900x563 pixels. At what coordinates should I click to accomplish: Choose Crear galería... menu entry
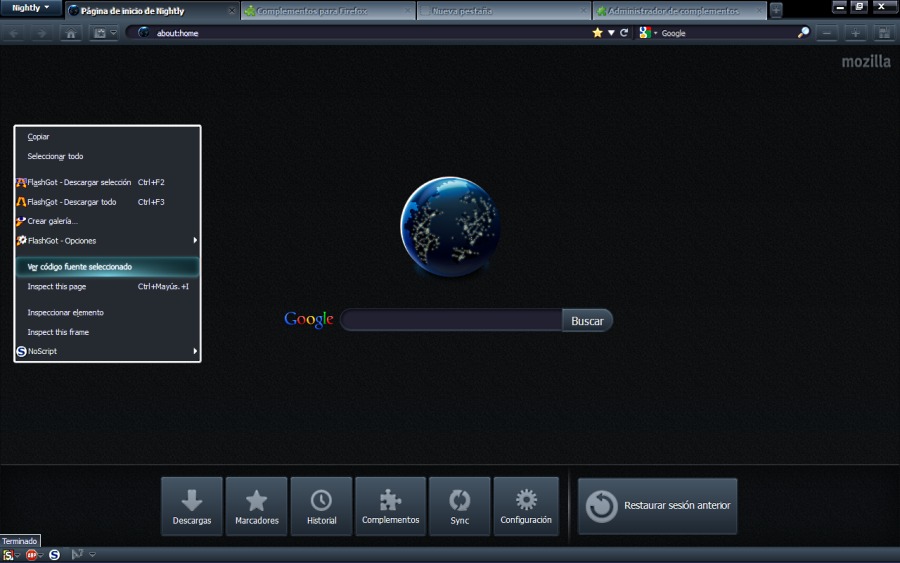click(107, 221)
